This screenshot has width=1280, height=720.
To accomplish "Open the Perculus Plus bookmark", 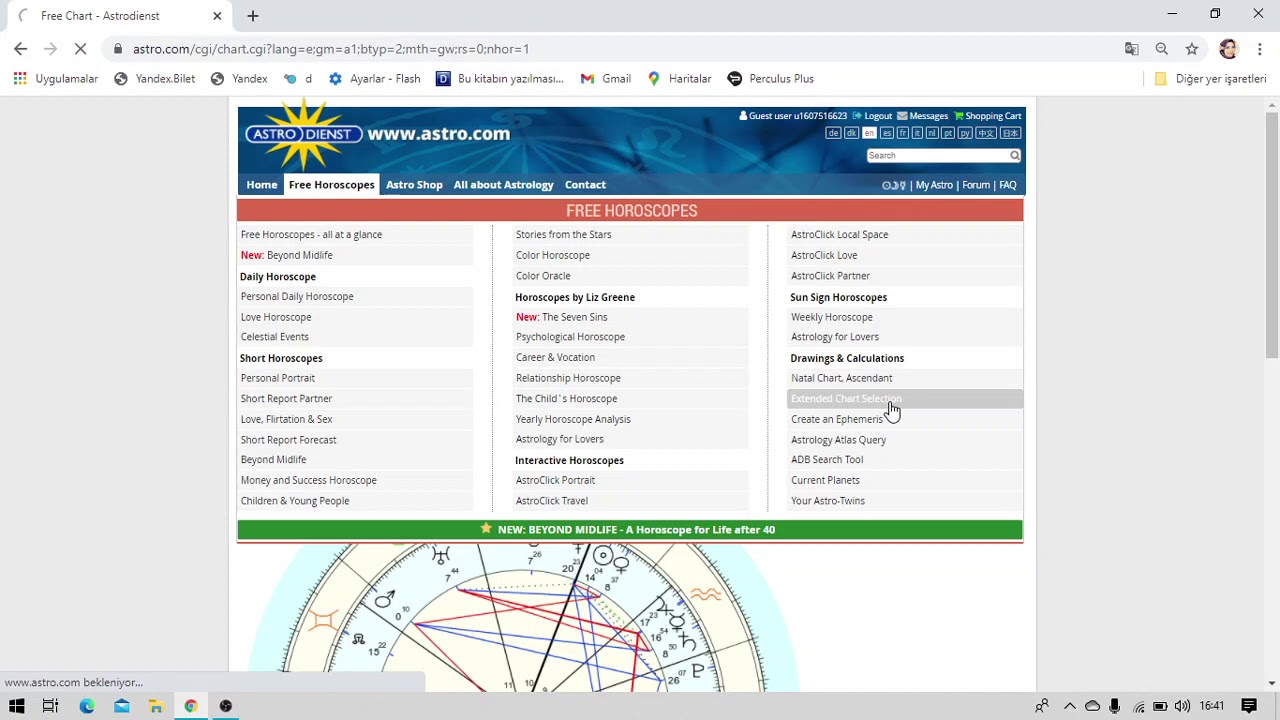I will click(770, 79).
